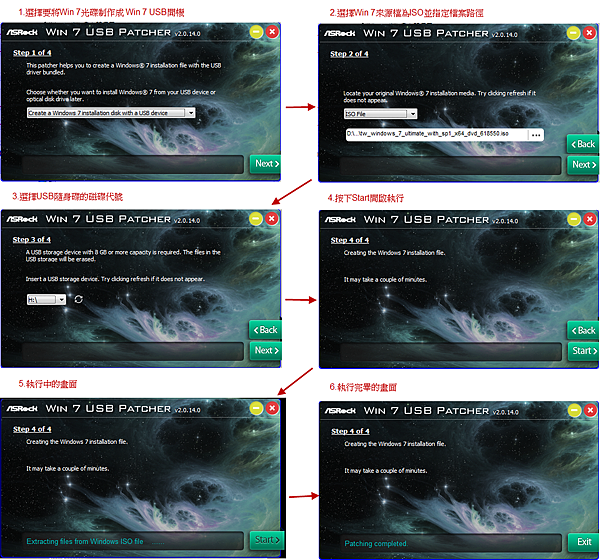Click Next in the Step 2 of 4 window
Screen dimensions: 600x560
[x=583, y=165]
